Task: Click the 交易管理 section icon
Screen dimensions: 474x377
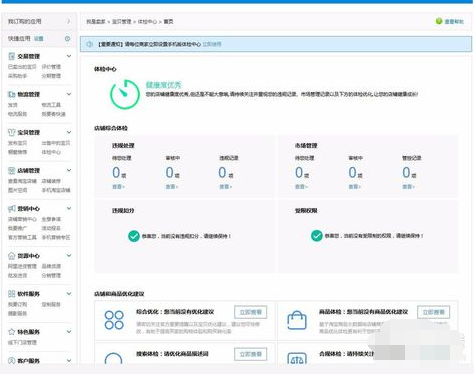Action: click(x=12, y=56)
